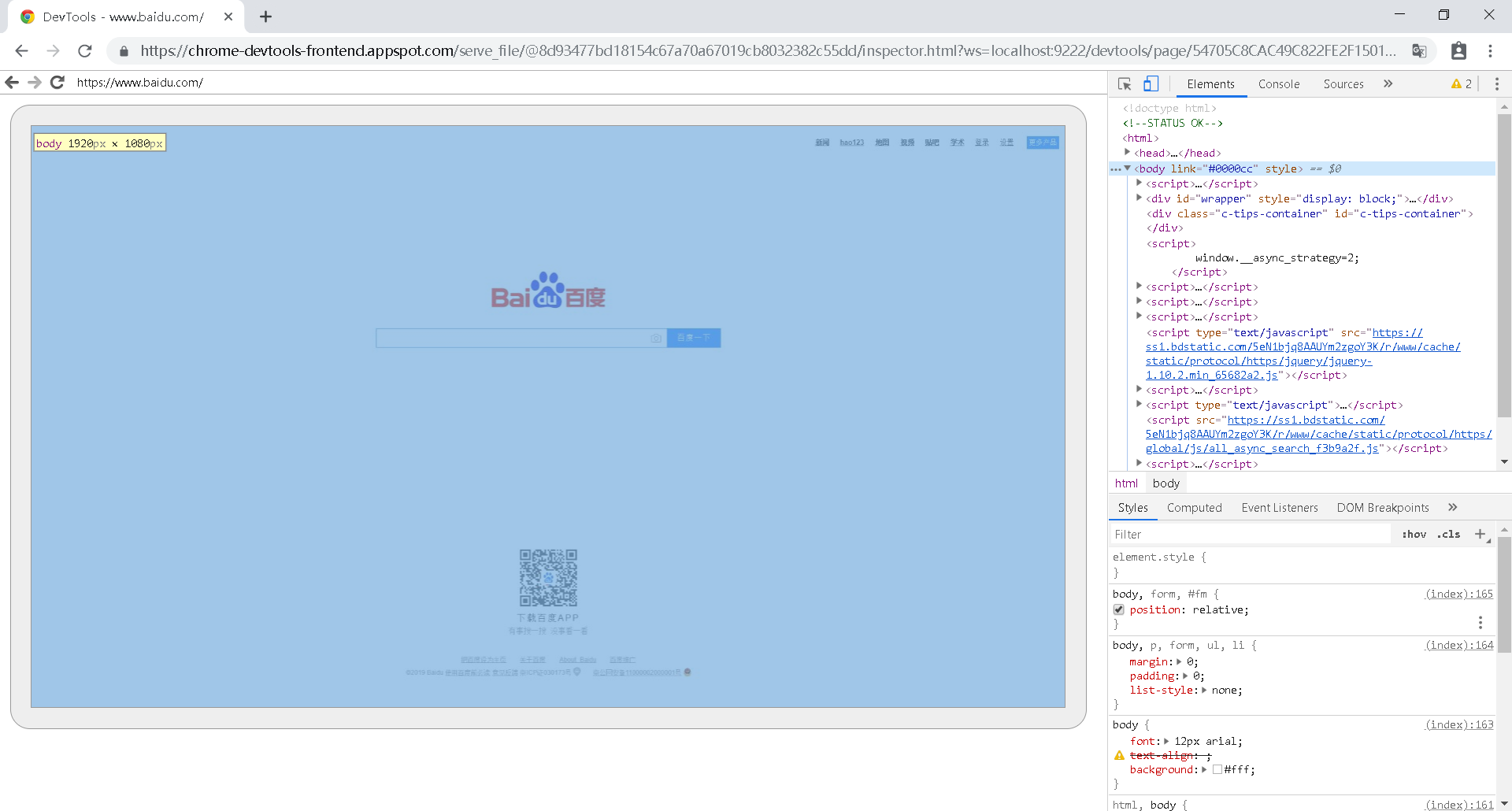The width and height of the screenshot is (1512, 811).
Task: Open the jquery-1.10.2.min script link
Action: click(x=1303, y=354)
